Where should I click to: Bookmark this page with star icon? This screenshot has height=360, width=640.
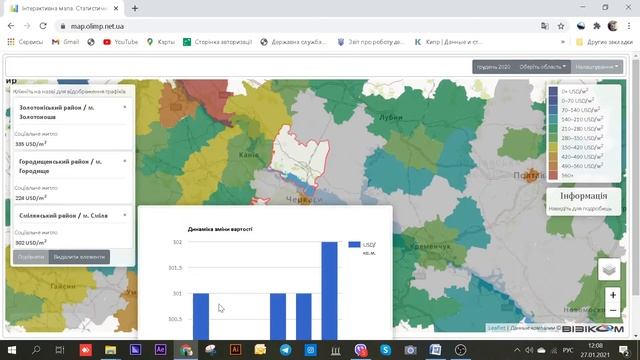pos(561,26)
